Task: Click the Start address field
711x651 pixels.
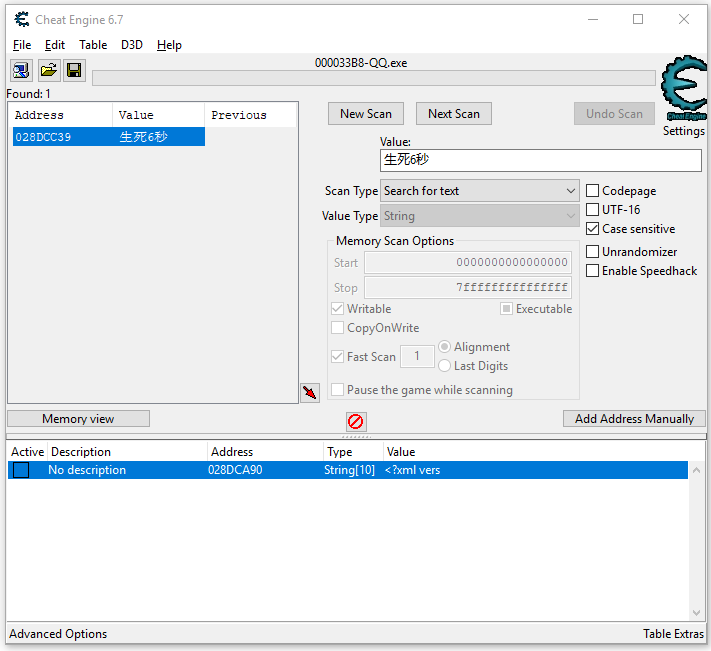Action: click(x=468, y=262)
